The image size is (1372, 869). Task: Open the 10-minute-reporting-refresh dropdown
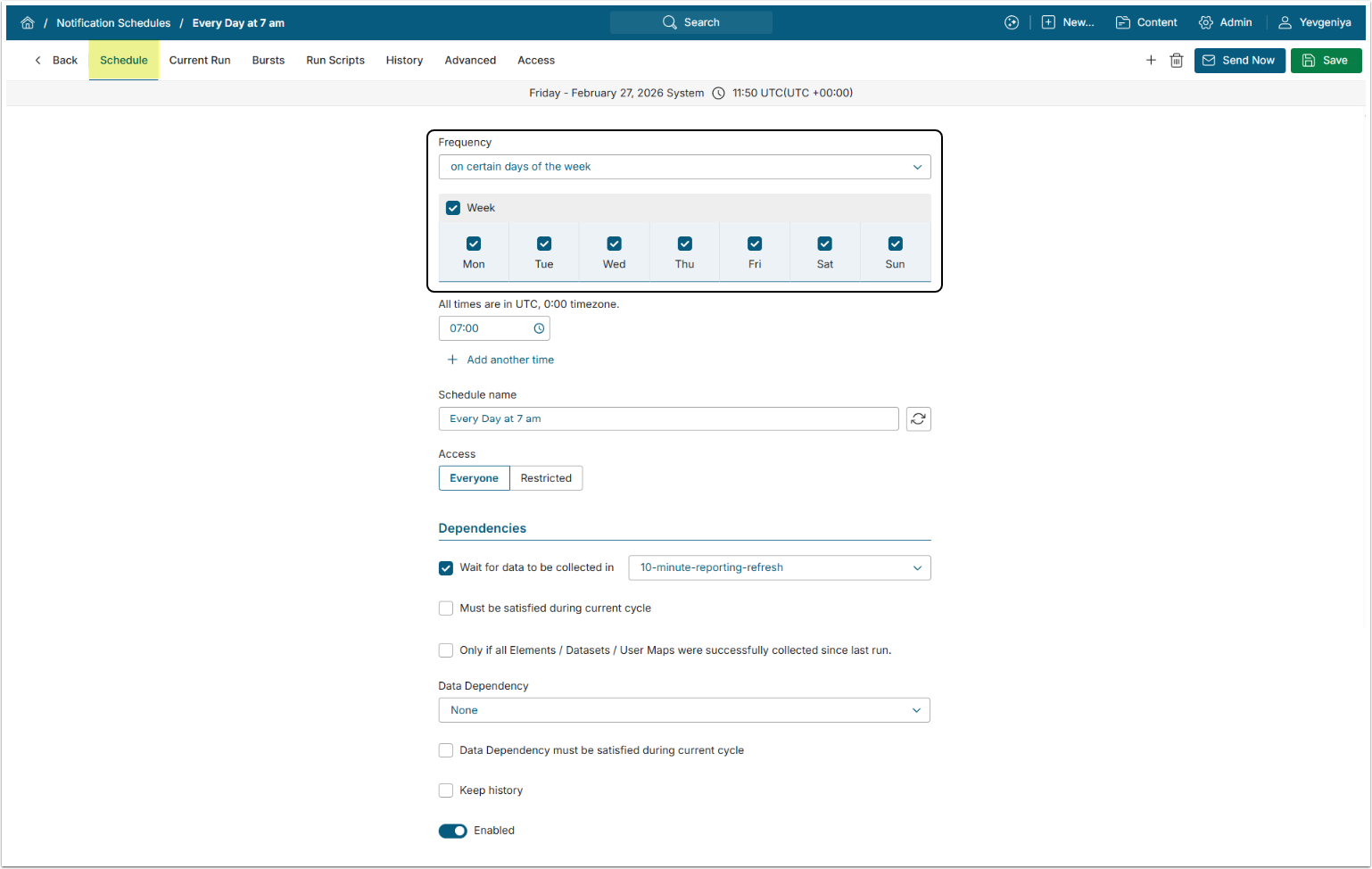(x=779, y=568)
